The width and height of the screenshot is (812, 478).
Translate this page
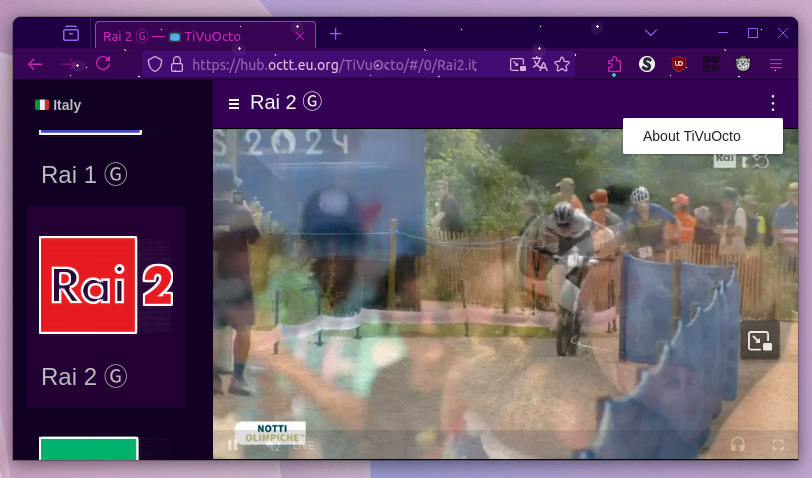coord(540,64)
